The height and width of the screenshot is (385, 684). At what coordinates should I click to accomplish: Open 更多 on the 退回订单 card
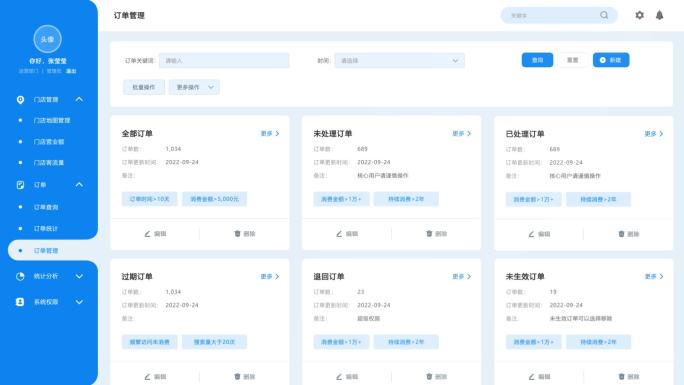[x=462, y=276]
